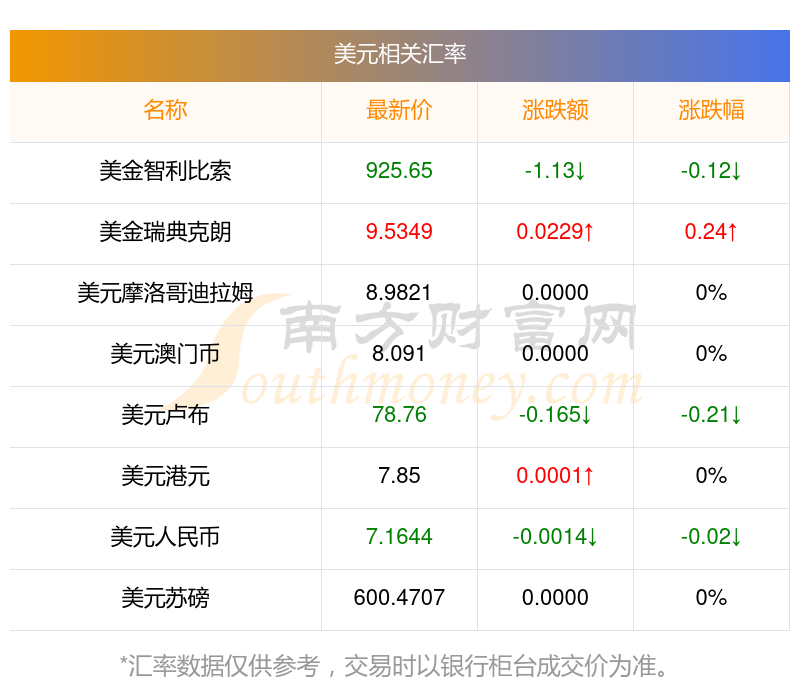Click the change value -0.165↓

(555, 414)
